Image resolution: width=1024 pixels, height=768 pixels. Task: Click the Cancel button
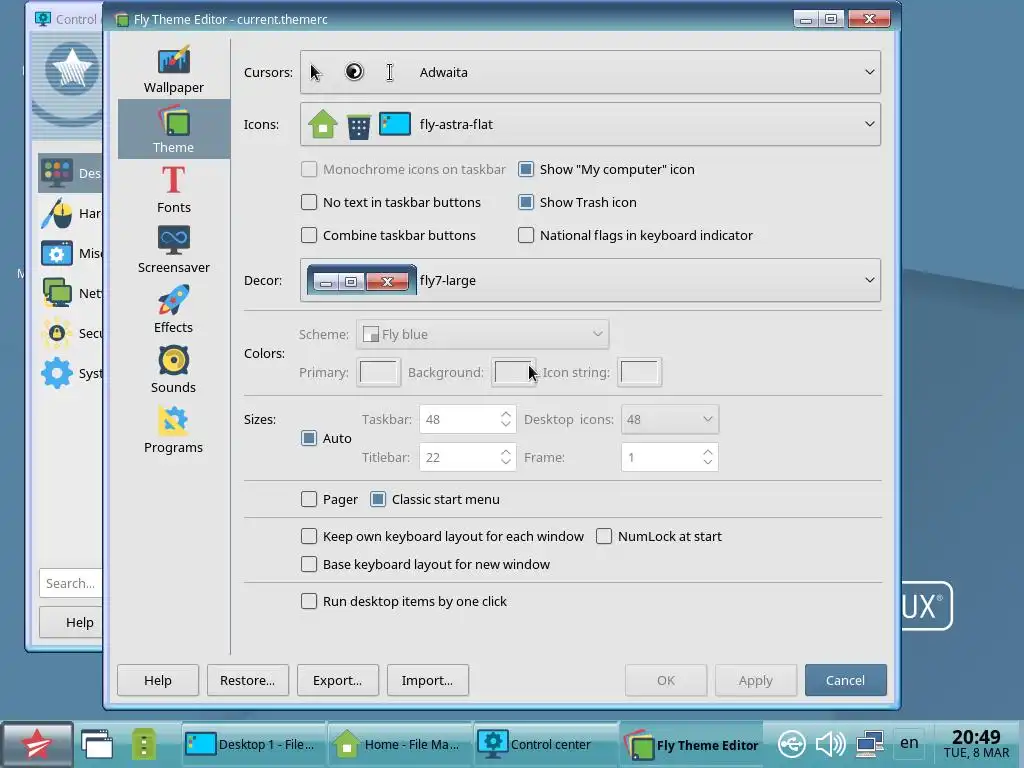click(x=846, y=680)
